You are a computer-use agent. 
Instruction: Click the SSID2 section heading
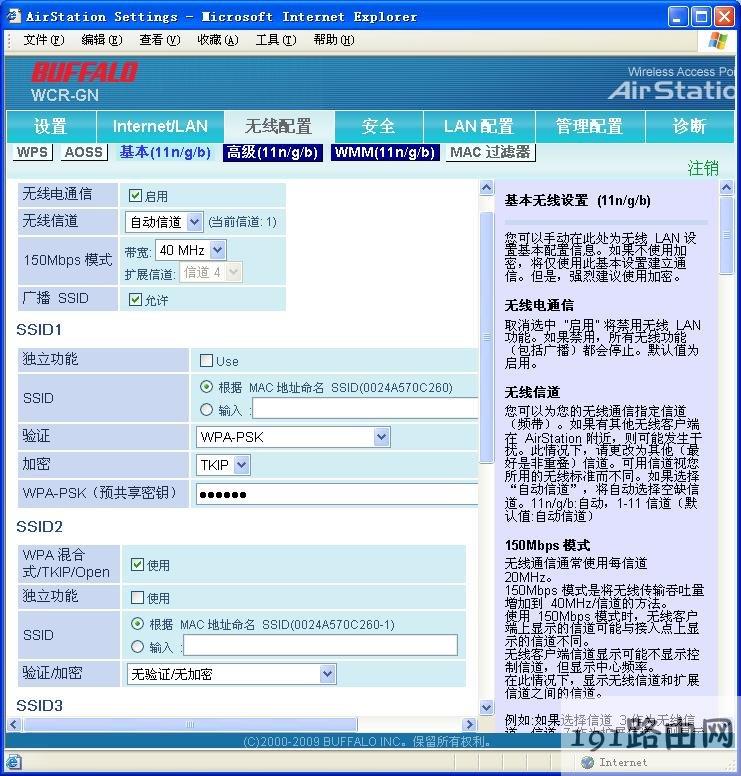pyautogui.click(x=40, y=527)
